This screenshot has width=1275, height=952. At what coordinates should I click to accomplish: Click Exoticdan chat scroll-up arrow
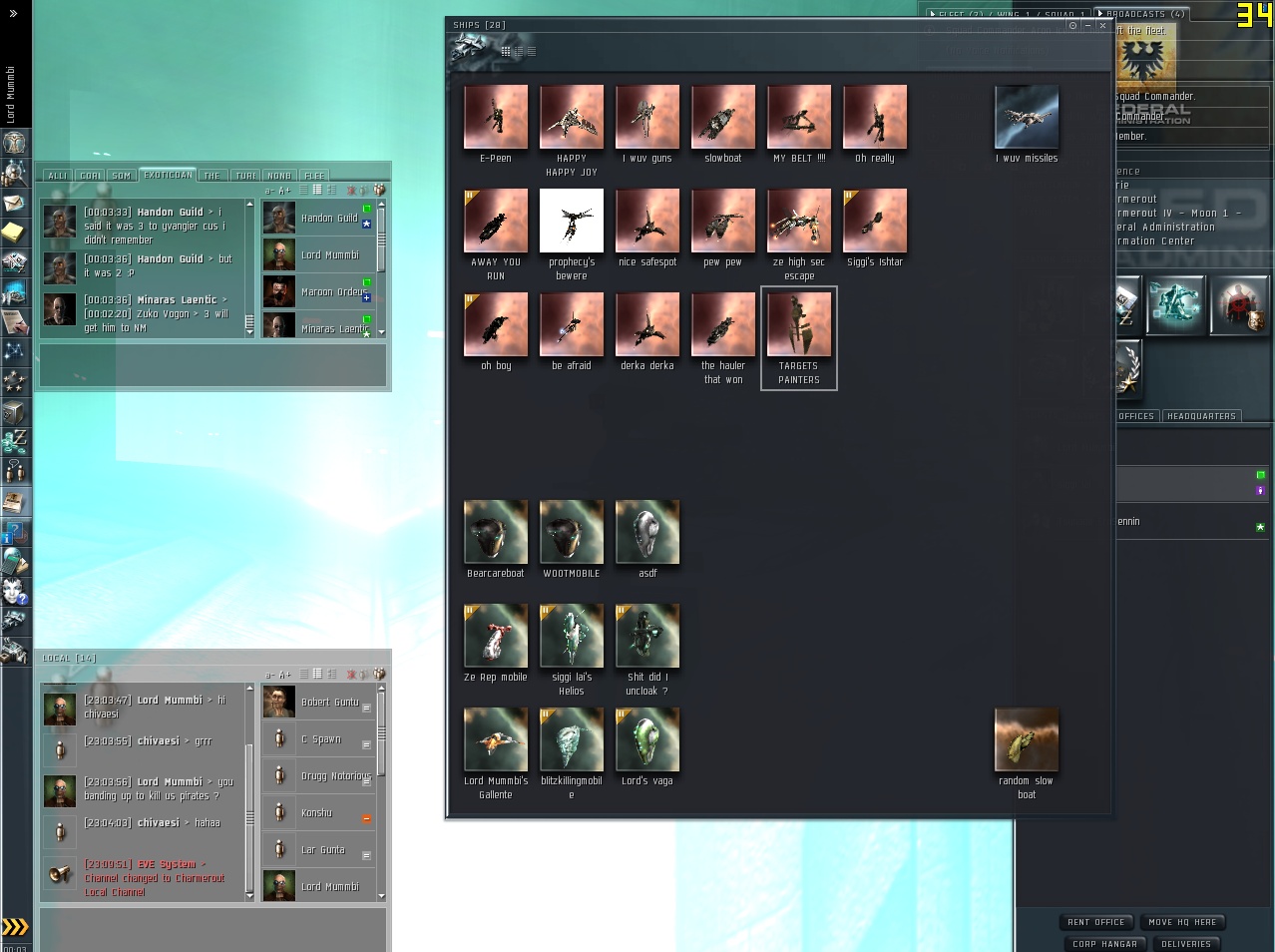pyautogui.click(x=249, y=205)
